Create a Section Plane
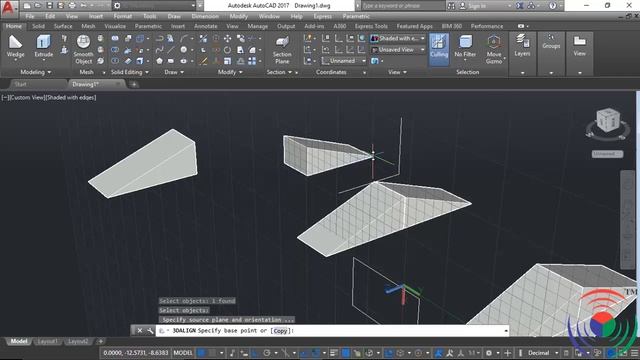The height and width of the screenshot is (360, 640). pyautogui.click(x=282, y=49)
